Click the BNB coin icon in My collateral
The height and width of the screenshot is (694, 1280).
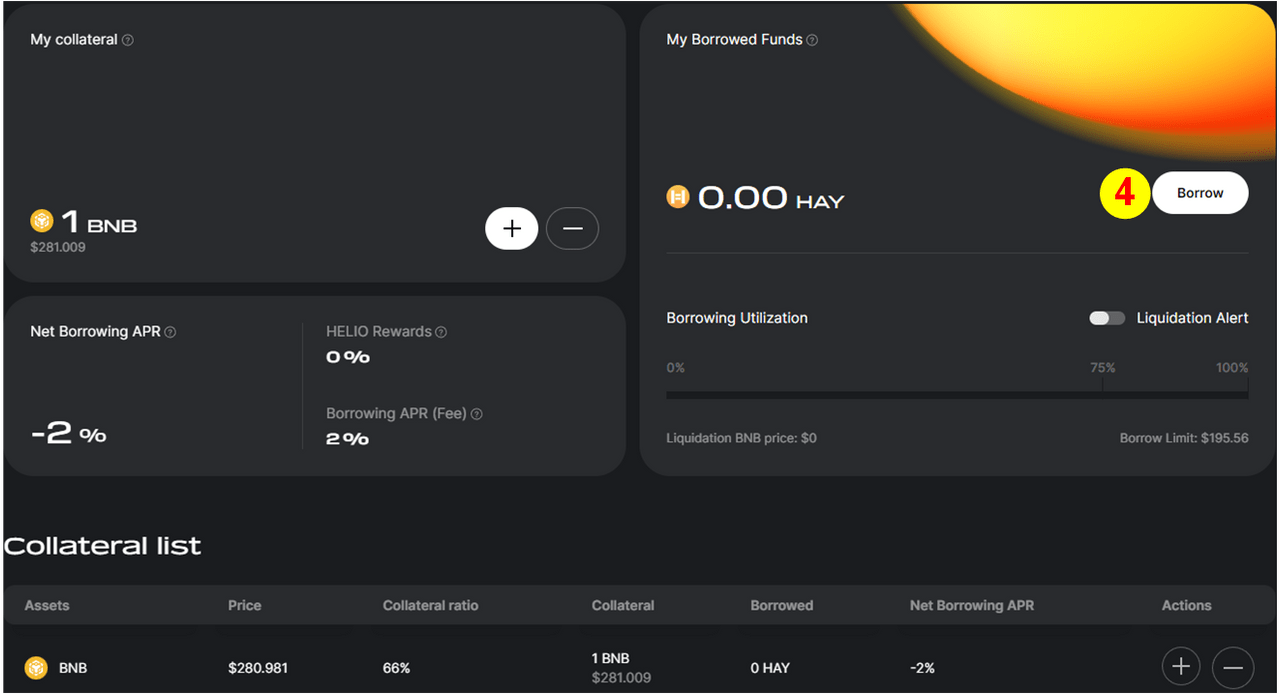pyautogui.click(x=42, y=221)
